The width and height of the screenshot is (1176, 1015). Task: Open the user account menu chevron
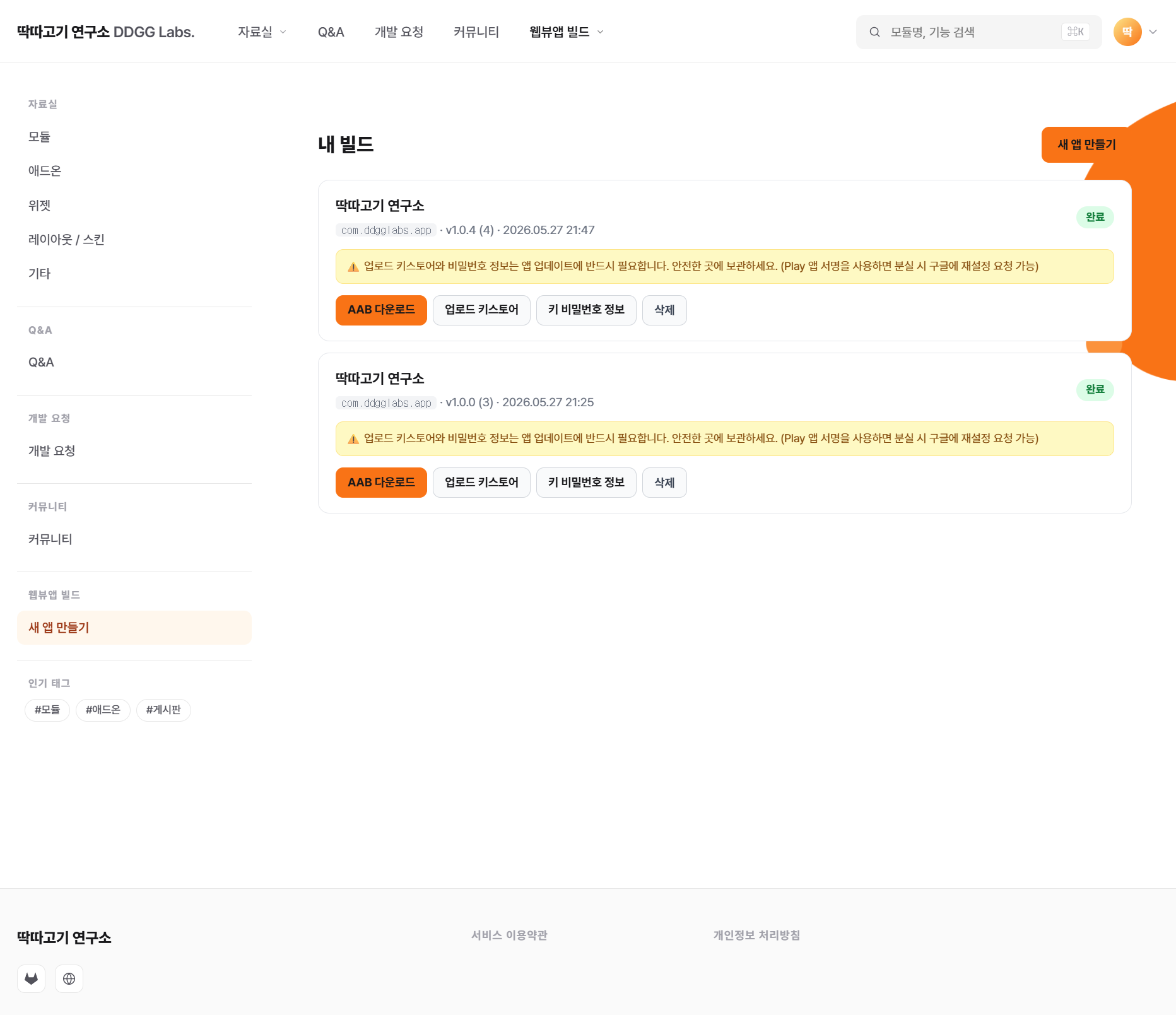[1153, 32]
